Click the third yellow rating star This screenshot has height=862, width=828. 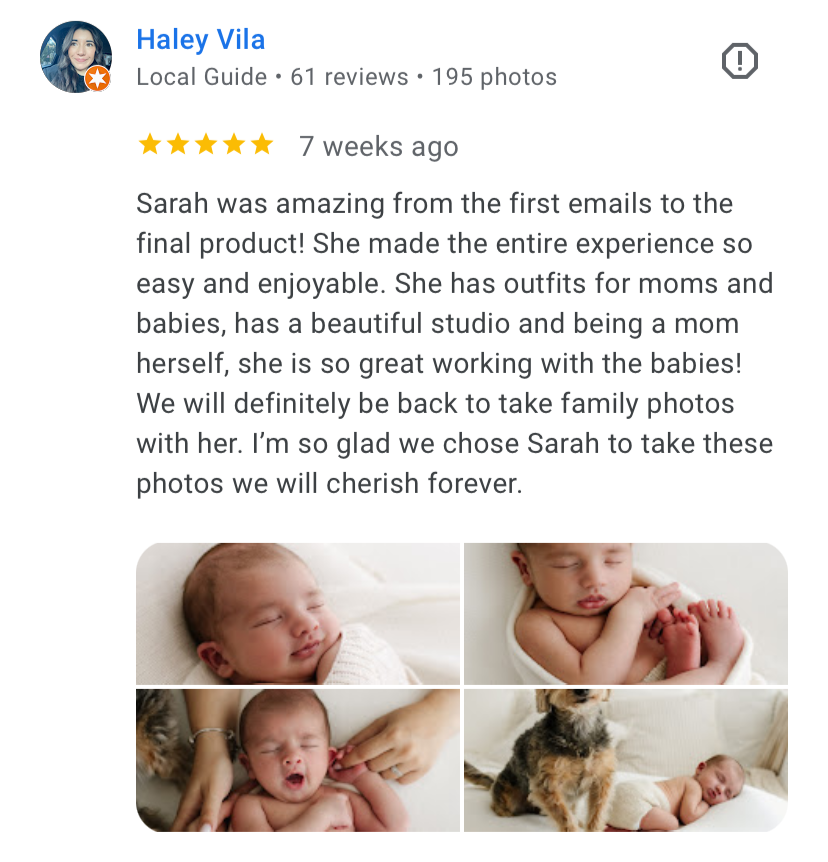coord(206,145)
